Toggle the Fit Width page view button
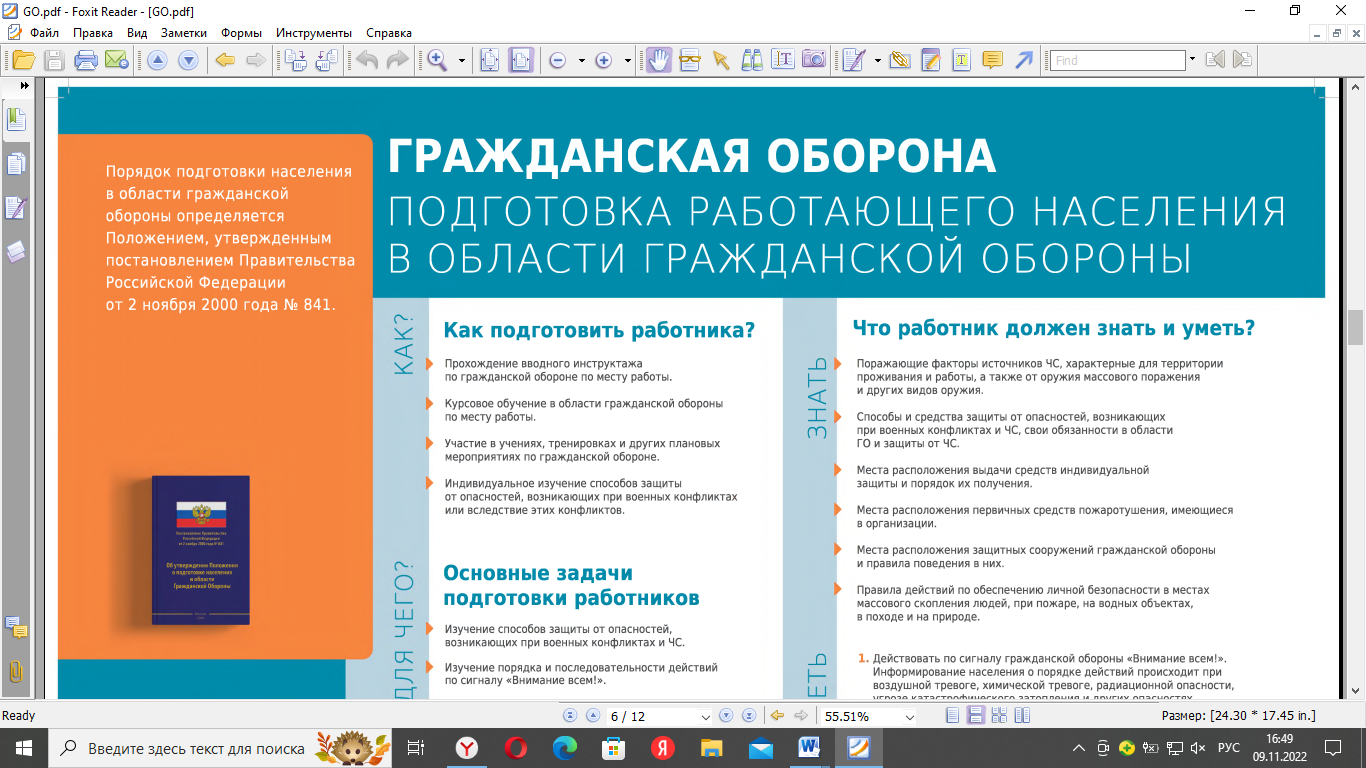The height and width of the screenshot is (768, 1366). tap(521, 60)
